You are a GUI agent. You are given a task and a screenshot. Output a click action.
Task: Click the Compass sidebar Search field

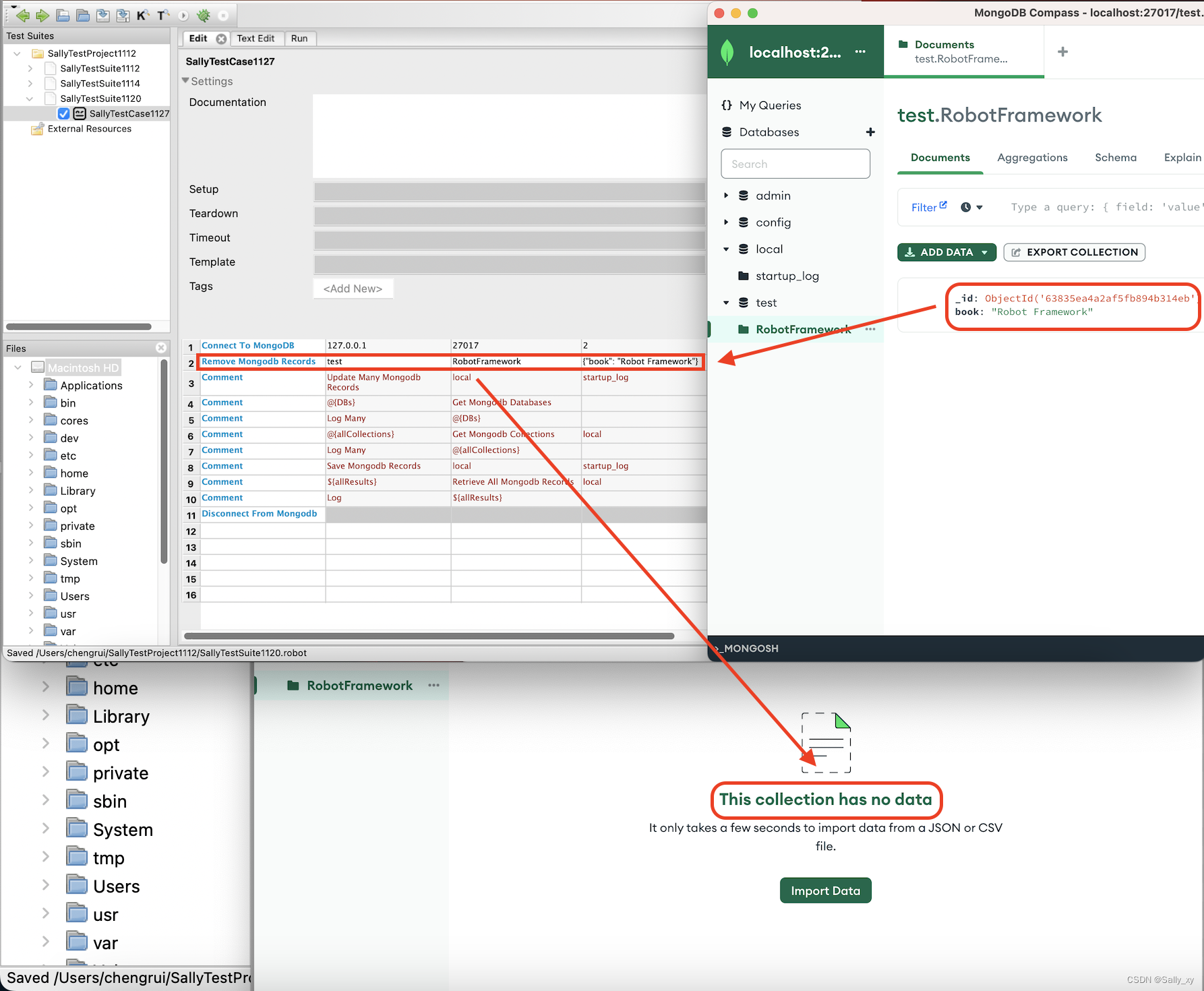[795, 164]
